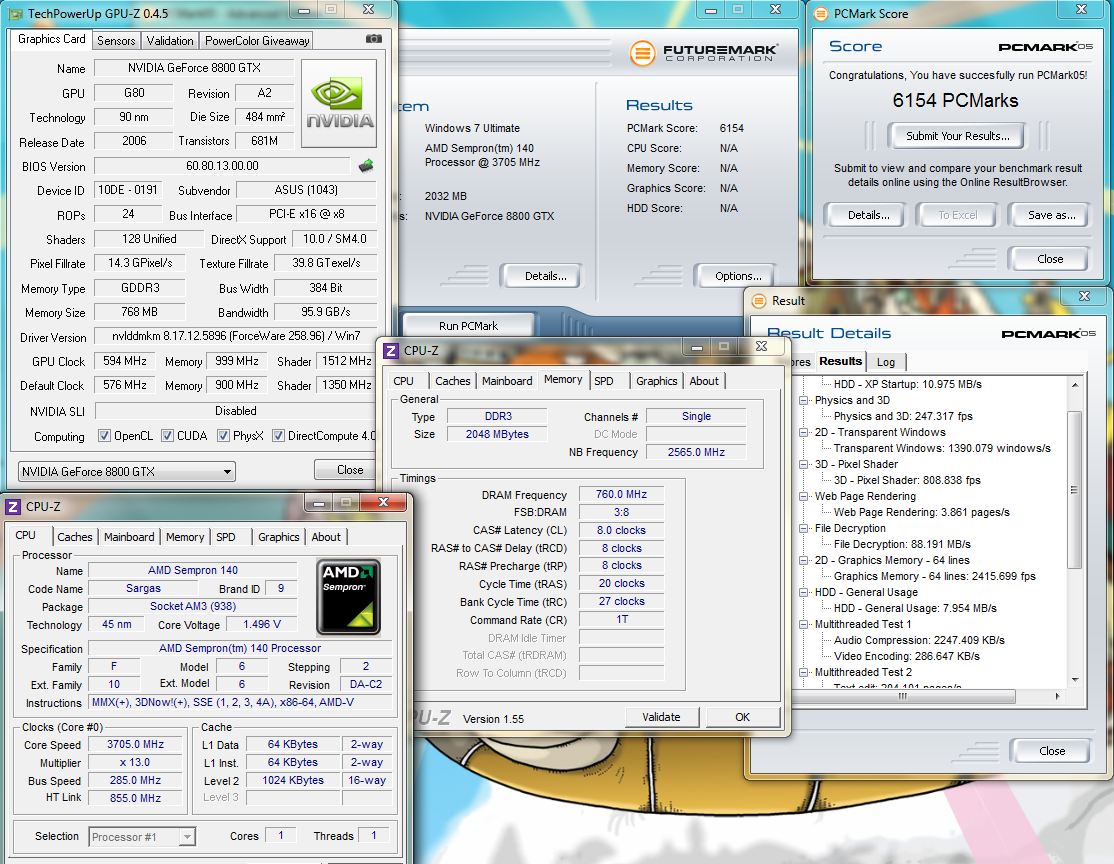Collapse the 3D - Pixel Shader node
1114x864 pixels.
[804, 464]
